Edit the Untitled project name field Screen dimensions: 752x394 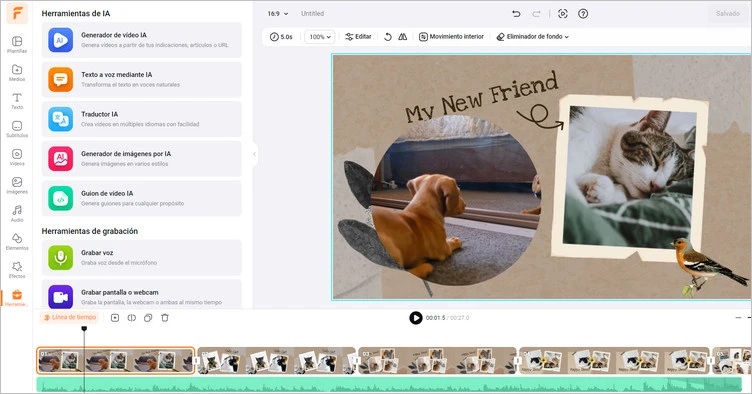(312, 13)
